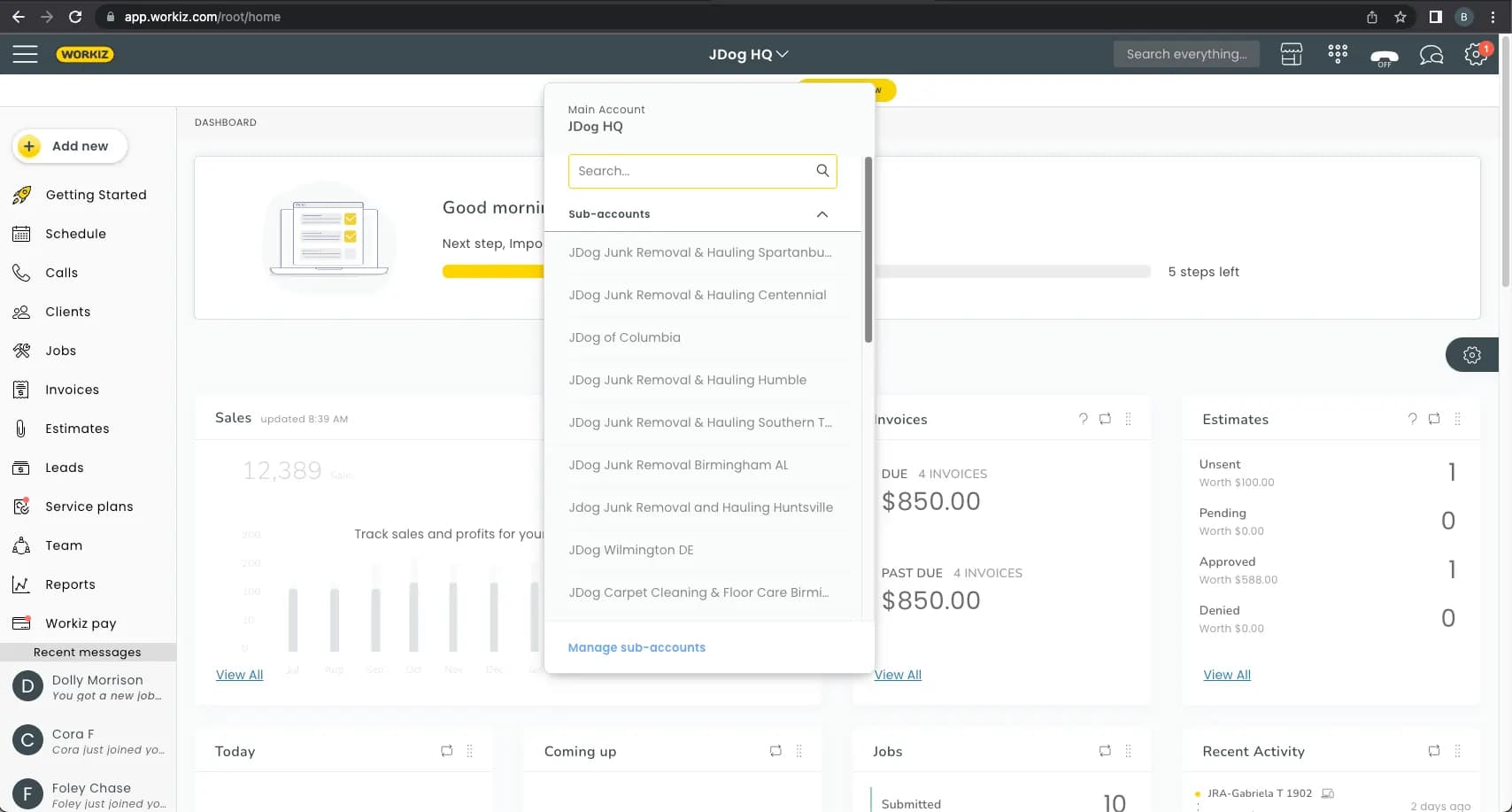Open the chat messages icon

[1431, 55]
